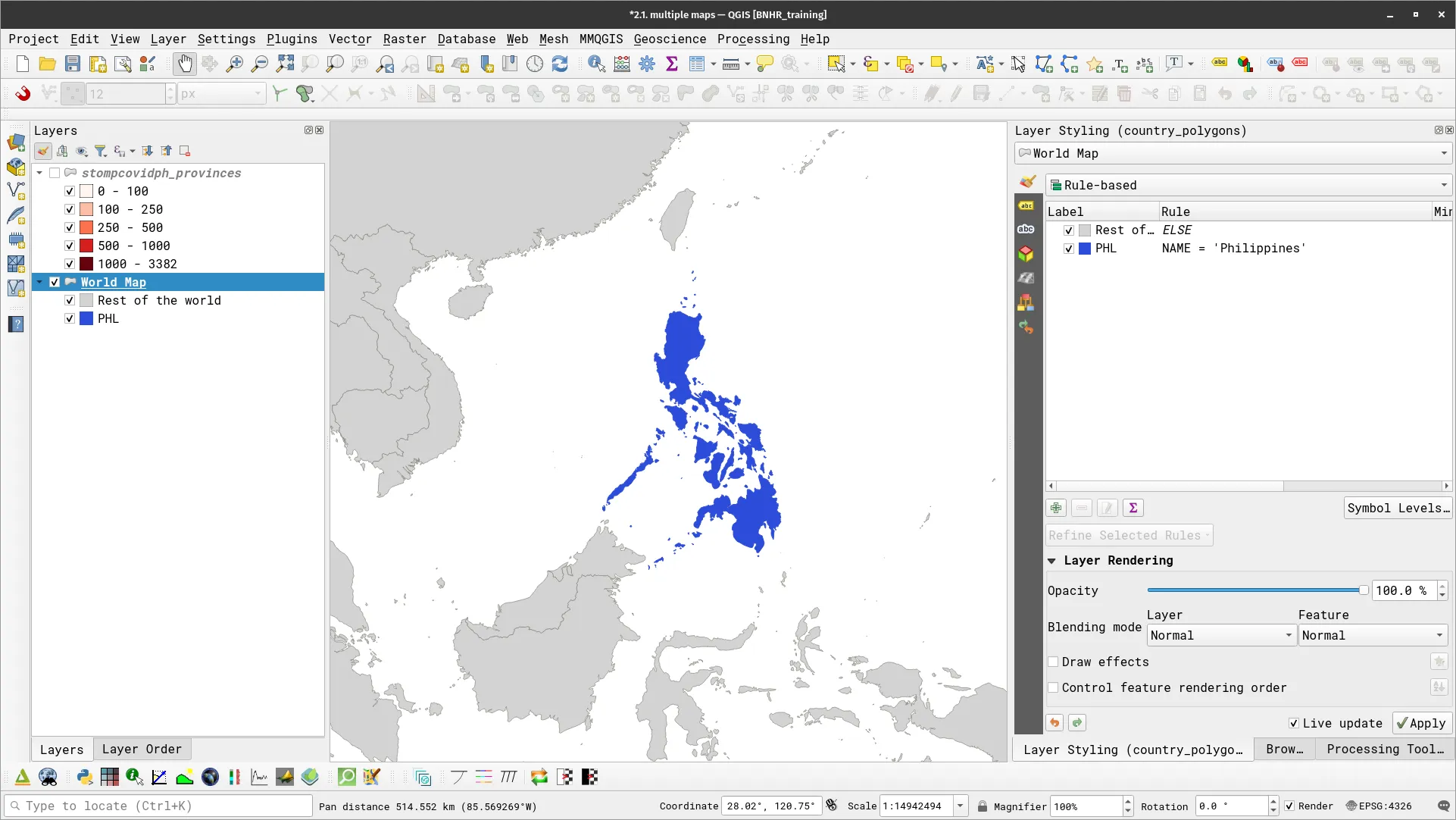The height and width of the screenshot is (820, 1456).
Task: Open Labels tab in Layer Styling sidebar
Action: click(x=1026, y=205)
